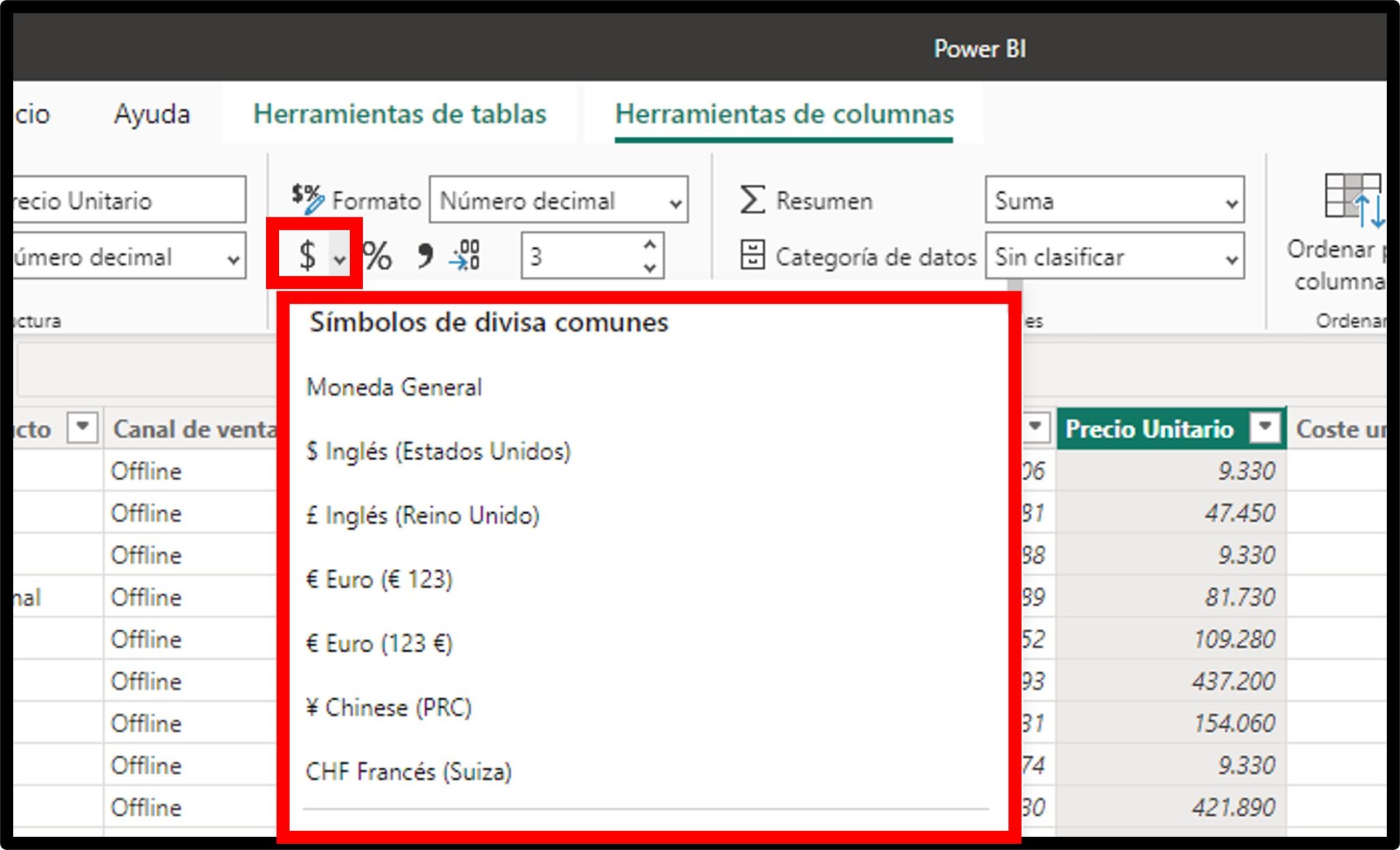Click the thousands separator comma icon
The height and width of the screenshot is (850, 1400).
[x=424, y=256]
